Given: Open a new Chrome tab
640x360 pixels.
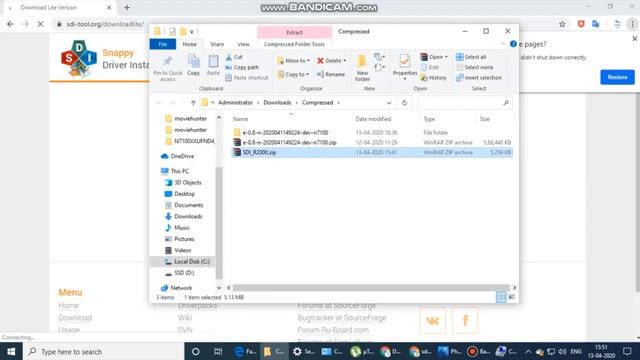Looking at the screenshot, I should (x=127, y=7).
